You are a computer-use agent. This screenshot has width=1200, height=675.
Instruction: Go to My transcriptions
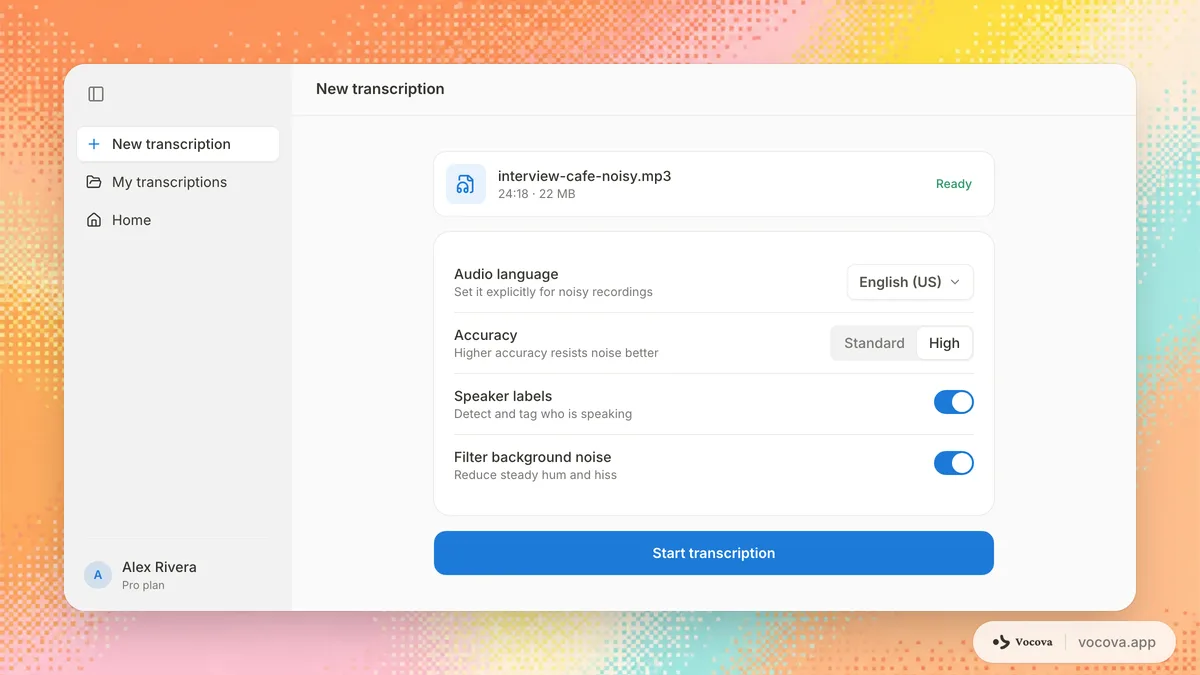pyautogui.click(x=178, y=182)
